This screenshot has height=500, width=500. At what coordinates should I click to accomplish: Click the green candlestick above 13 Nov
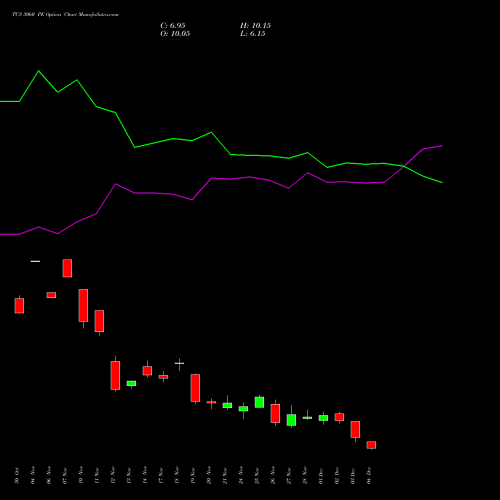(x=131, y=383)
